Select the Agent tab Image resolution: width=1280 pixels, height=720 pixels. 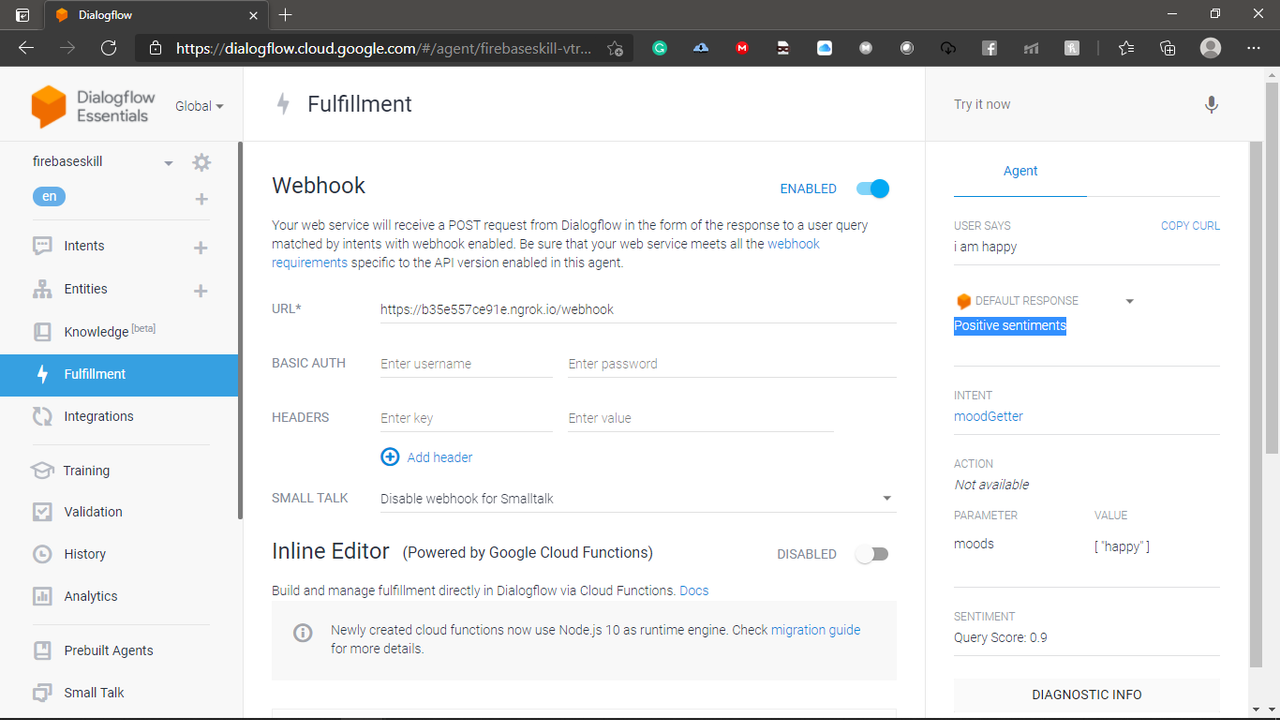pyautogui.click(x=1020, y=171)
